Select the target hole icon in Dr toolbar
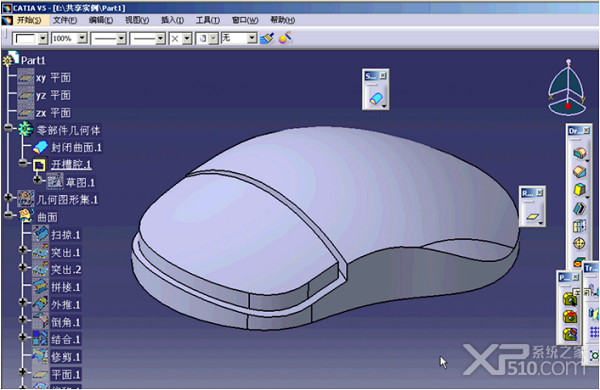The height and width of the screenshot is (390, 600). coord(579,243)
